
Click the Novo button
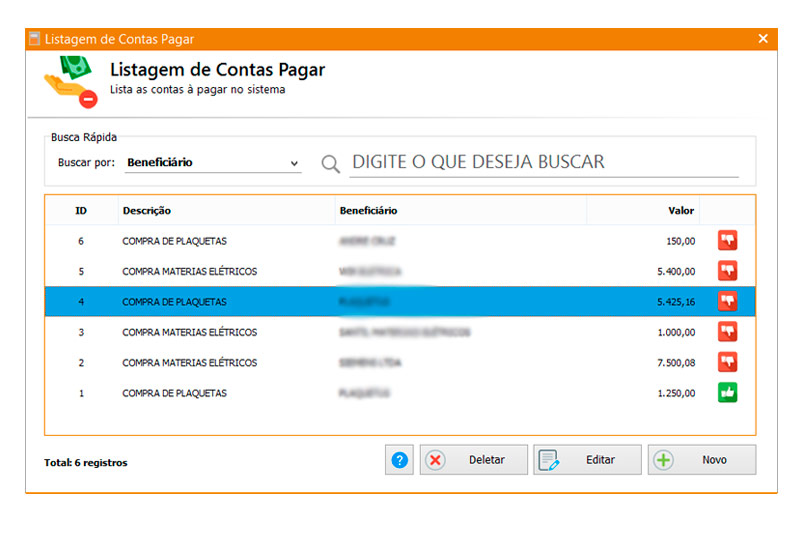click(x=702, y=460)
